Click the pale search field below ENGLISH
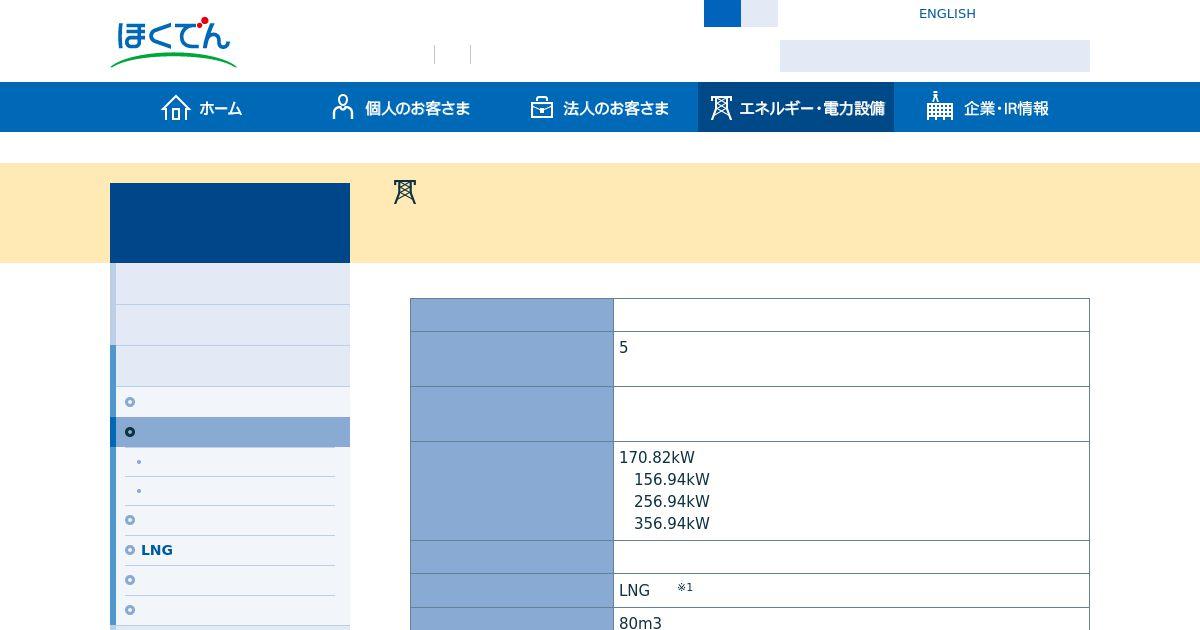Screen dimensions: 1200x630 [x=935, y=56]
